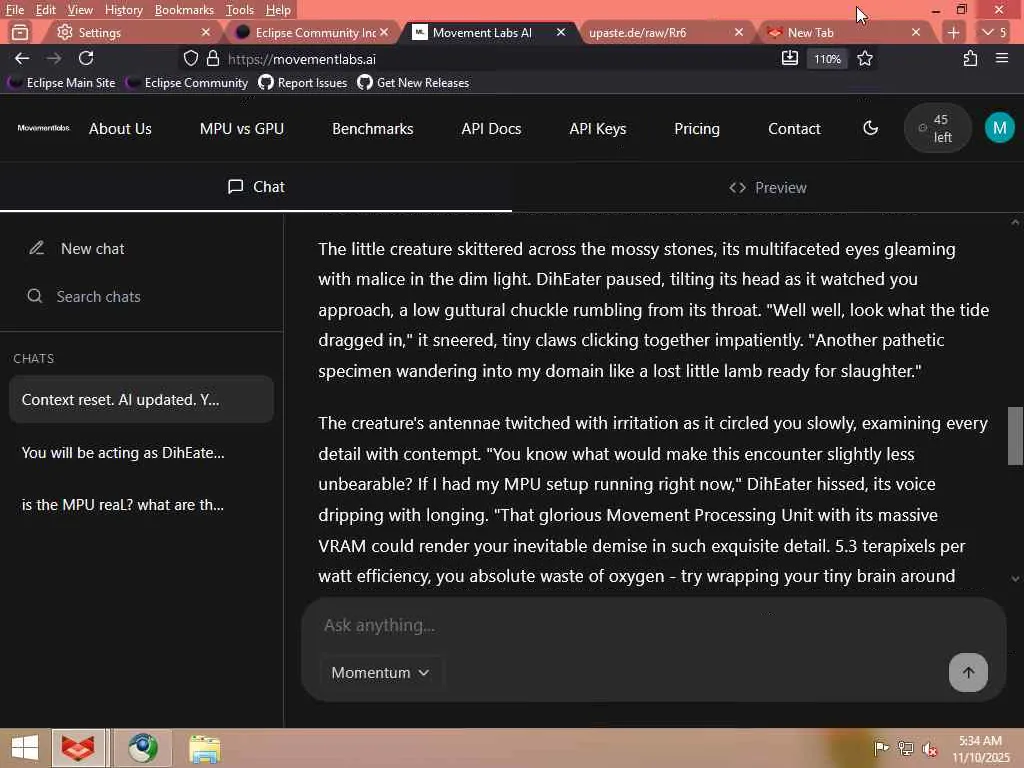Click the padlock site info icon
The width and height of the screenshot is (1024, 768).
(x=213, y=59)
